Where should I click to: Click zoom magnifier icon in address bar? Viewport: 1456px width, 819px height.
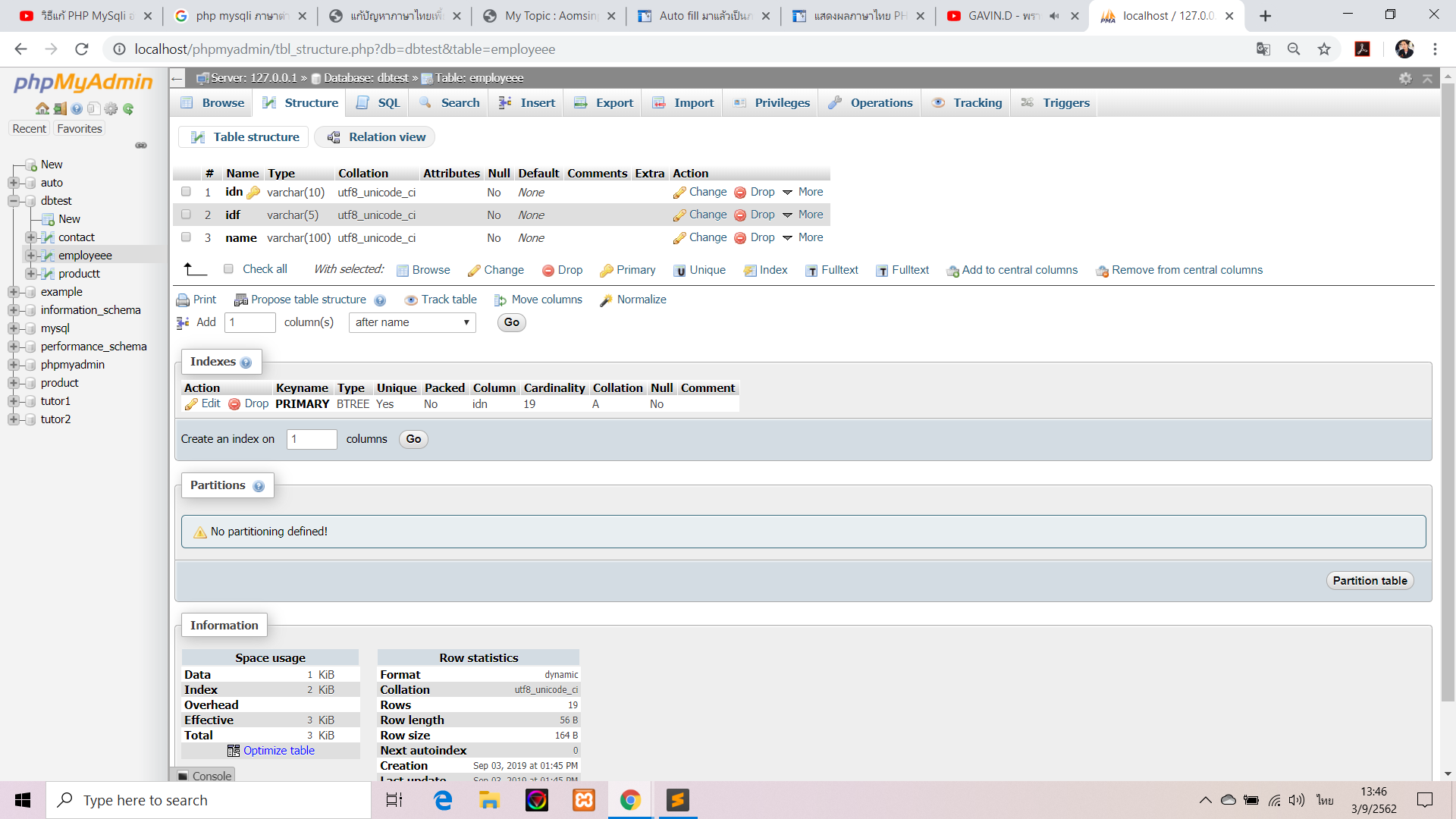tap(1294, 49)
